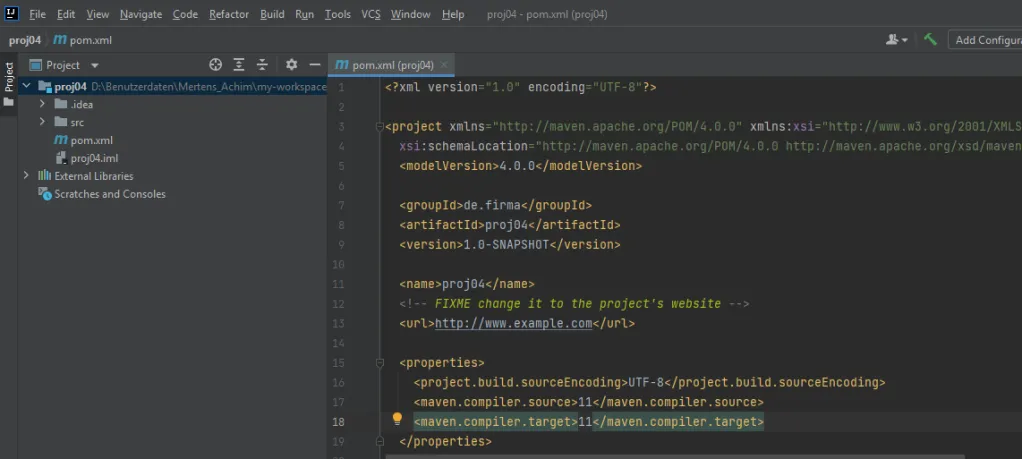This screenshot has width=1022, height=459.
Task: Click the yellow light bulb intention icon
Action: tap(397, 419)
